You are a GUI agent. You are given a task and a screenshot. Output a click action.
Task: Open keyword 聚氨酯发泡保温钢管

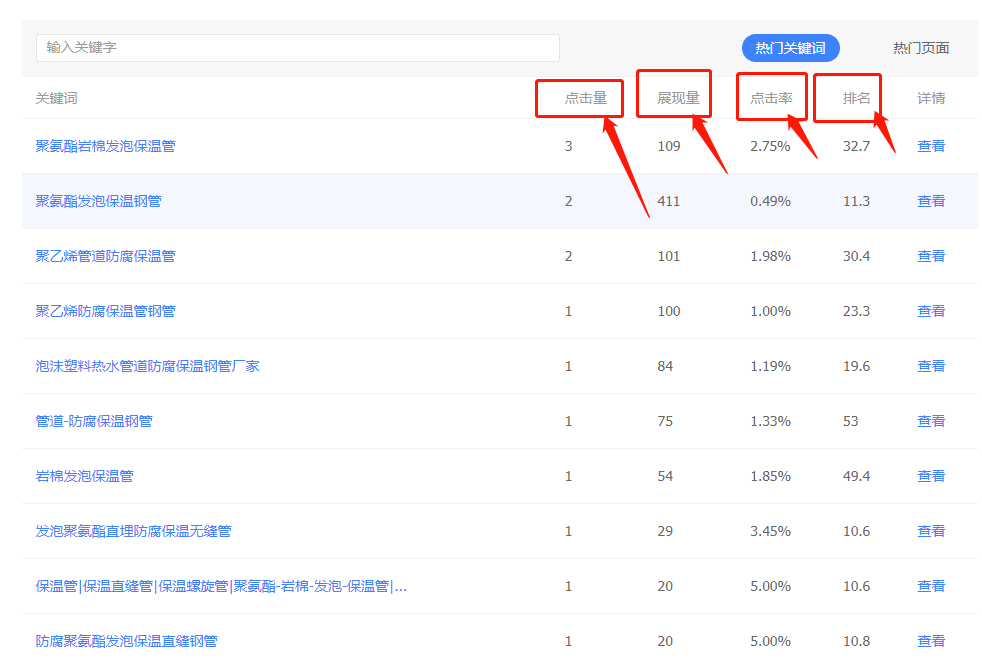[98, 201]
